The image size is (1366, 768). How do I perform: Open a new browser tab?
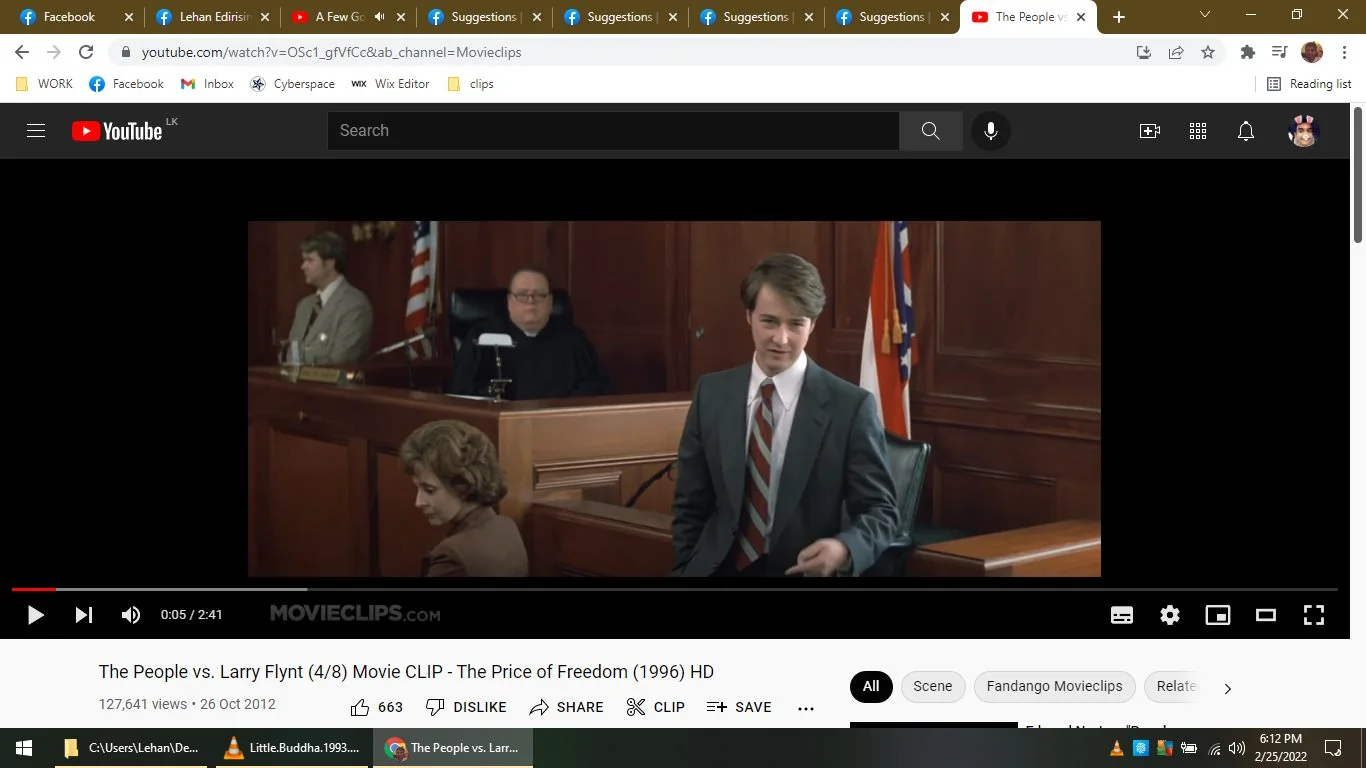(1119, 17)
